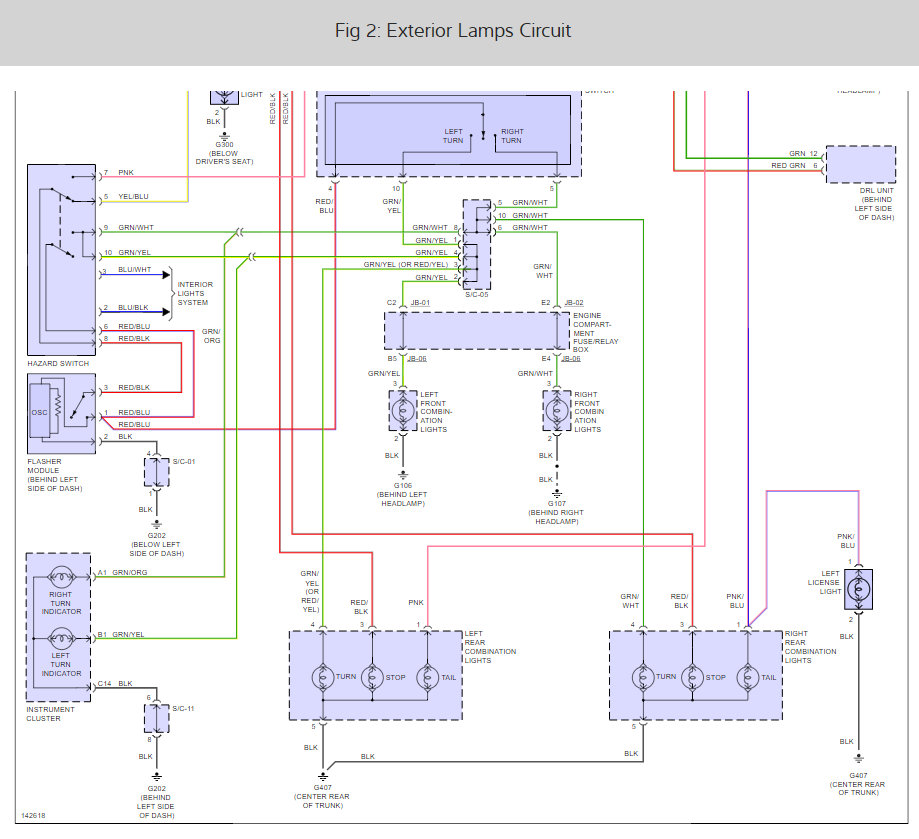
Task: Click the S/C-01 splice connector box
Action: (x=156, y=472)
